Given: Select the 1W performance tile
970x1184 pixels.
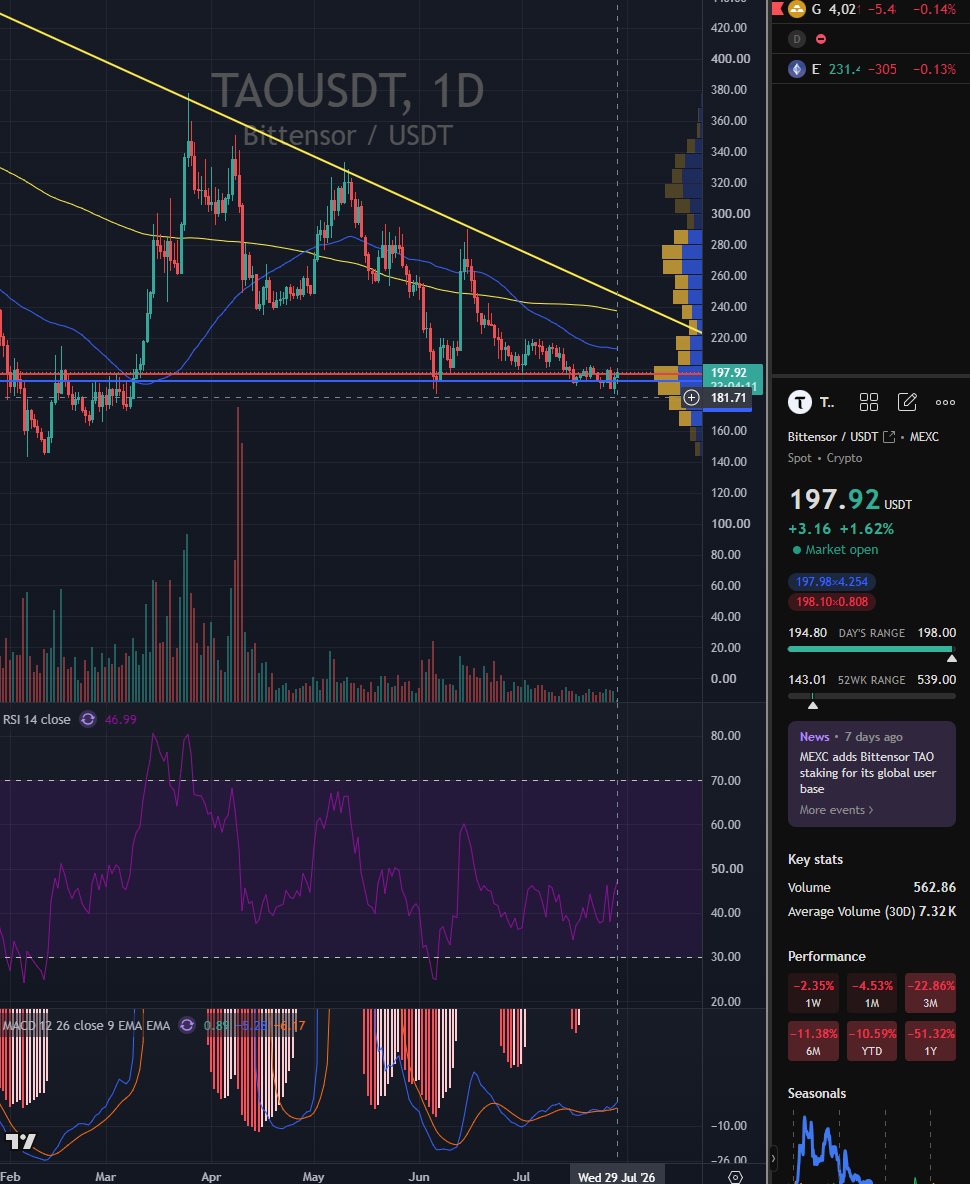Looking at the screenshot, I should click(x=813, y=993).
